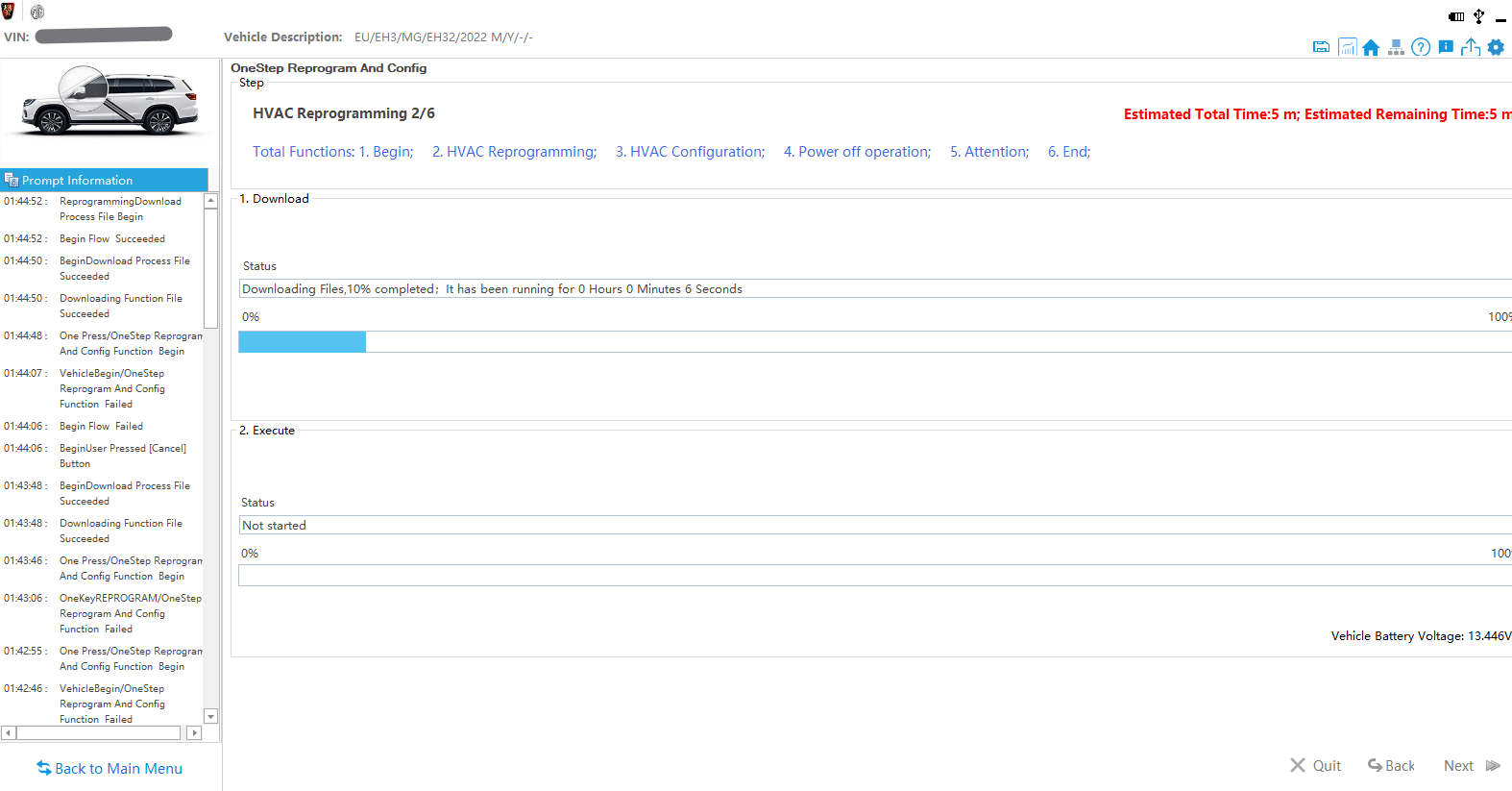Select the Prompt Information panel header
Viewport: 1512px width, 791px height.
pyautogui.click(x=104, y=180)
